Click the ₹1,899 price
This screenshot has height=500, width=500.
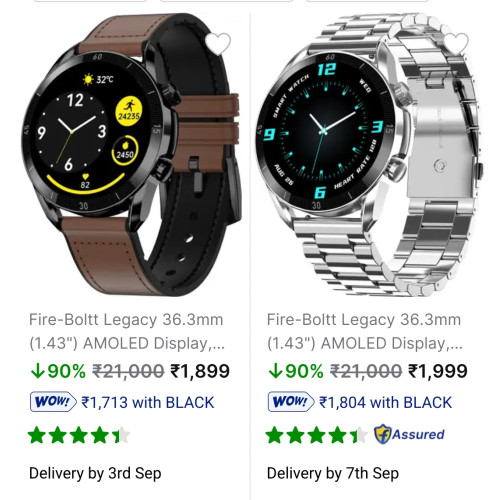(x=200, y=371)
